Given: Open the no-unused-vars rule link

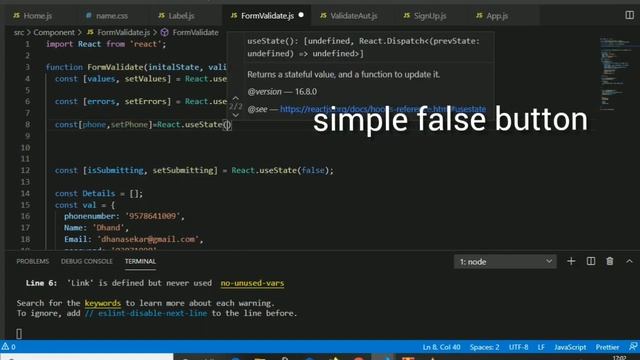Looking at the screenshot, I should point(252,283).
